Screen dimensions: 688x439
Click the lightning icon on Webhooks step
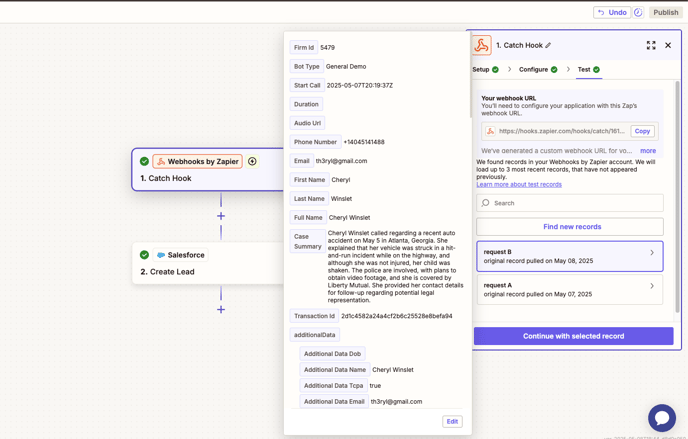[x=252, y=161]
